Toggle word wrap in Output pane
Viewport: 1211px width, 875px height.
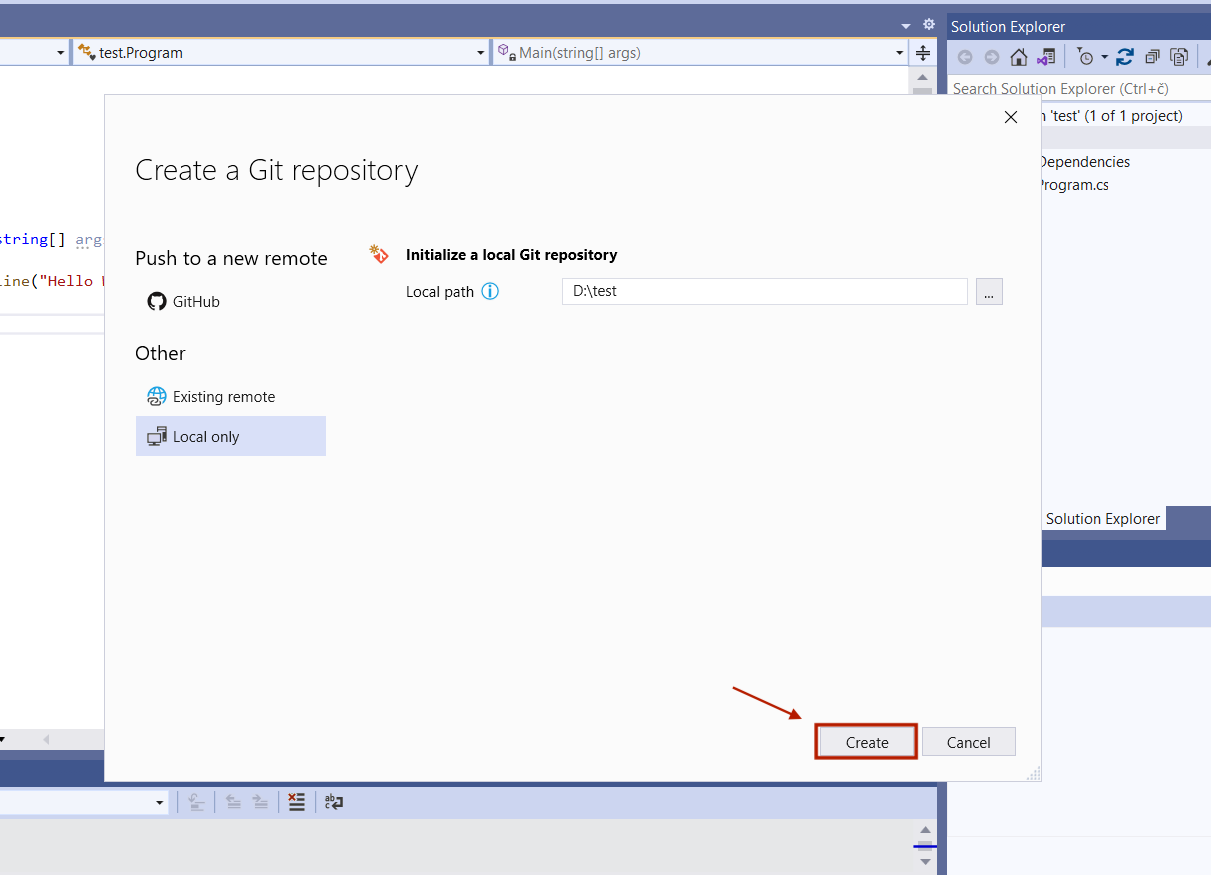334,801
